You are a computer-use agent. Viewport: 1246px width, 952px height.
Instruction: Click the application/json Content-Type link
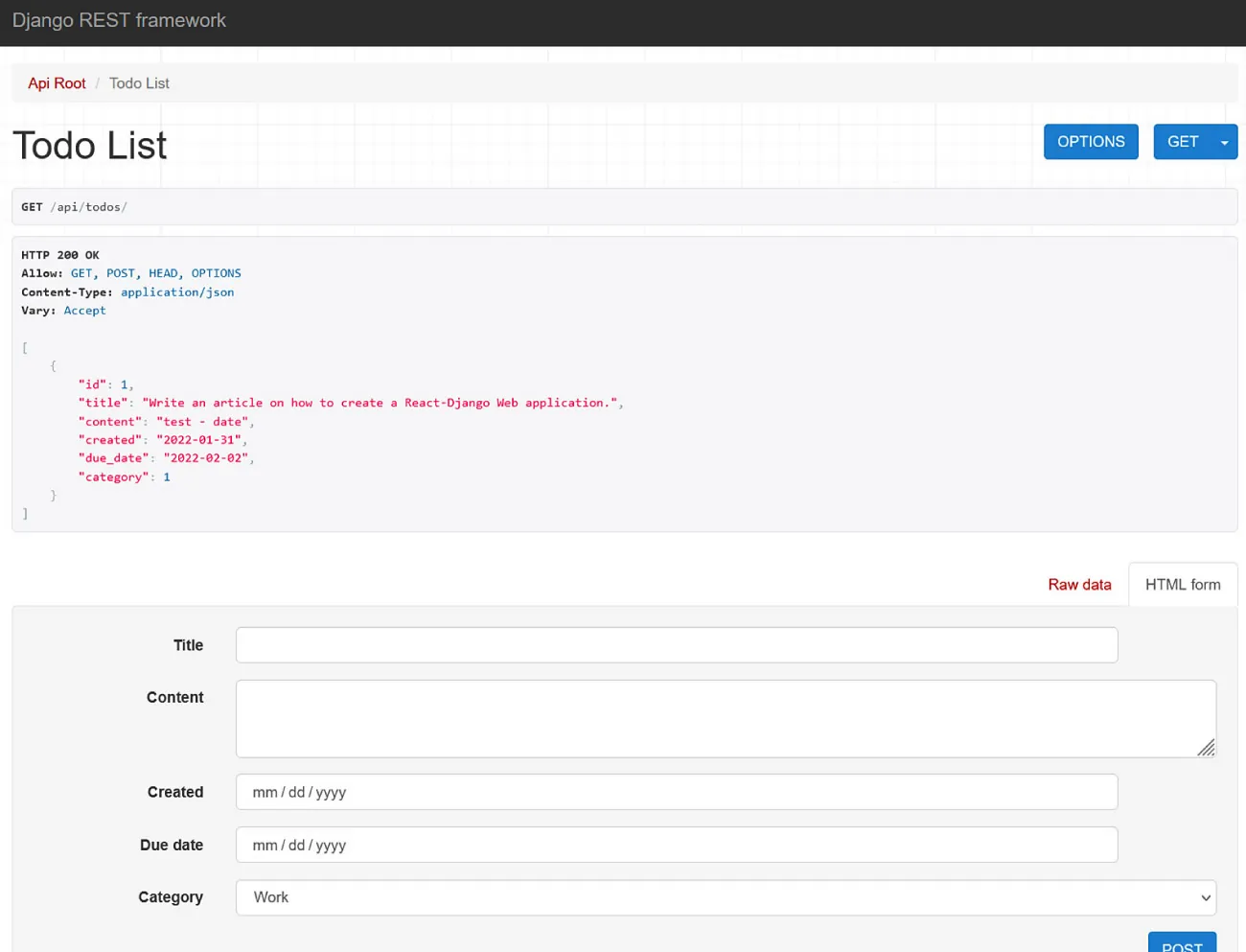point(177,291)
